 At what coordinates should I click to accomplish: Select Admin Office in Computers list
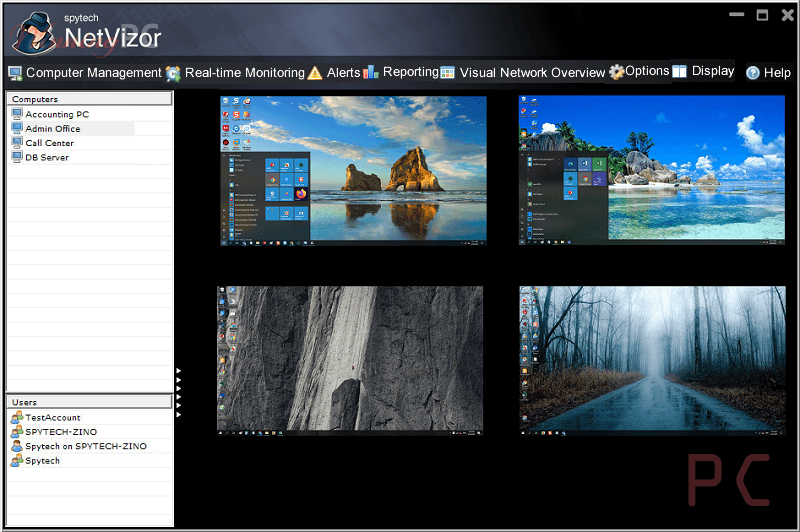tap(90, 129)
